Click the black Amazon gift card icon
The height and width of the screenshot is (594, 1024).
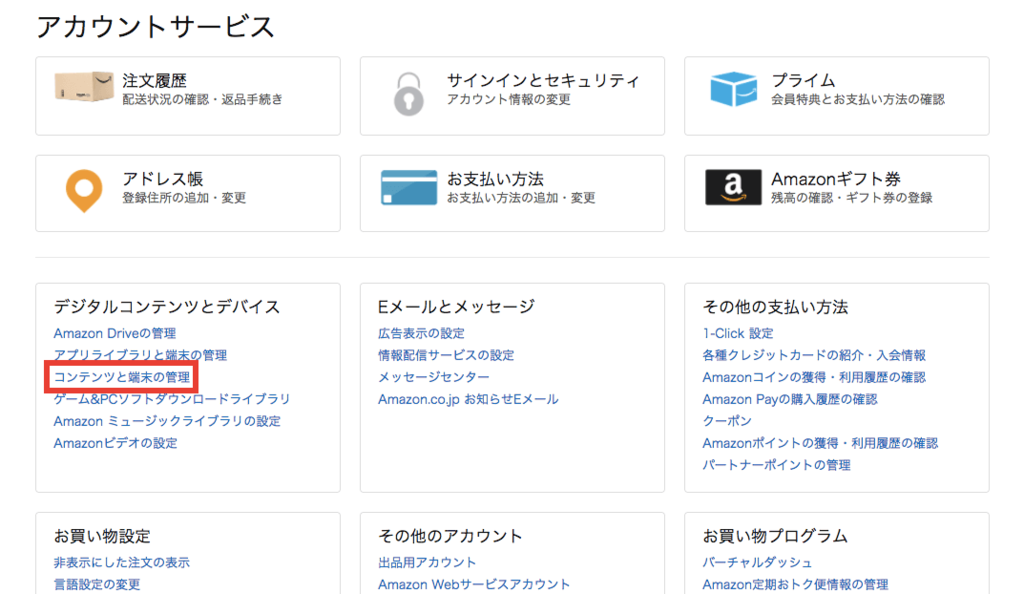[733, 187]
